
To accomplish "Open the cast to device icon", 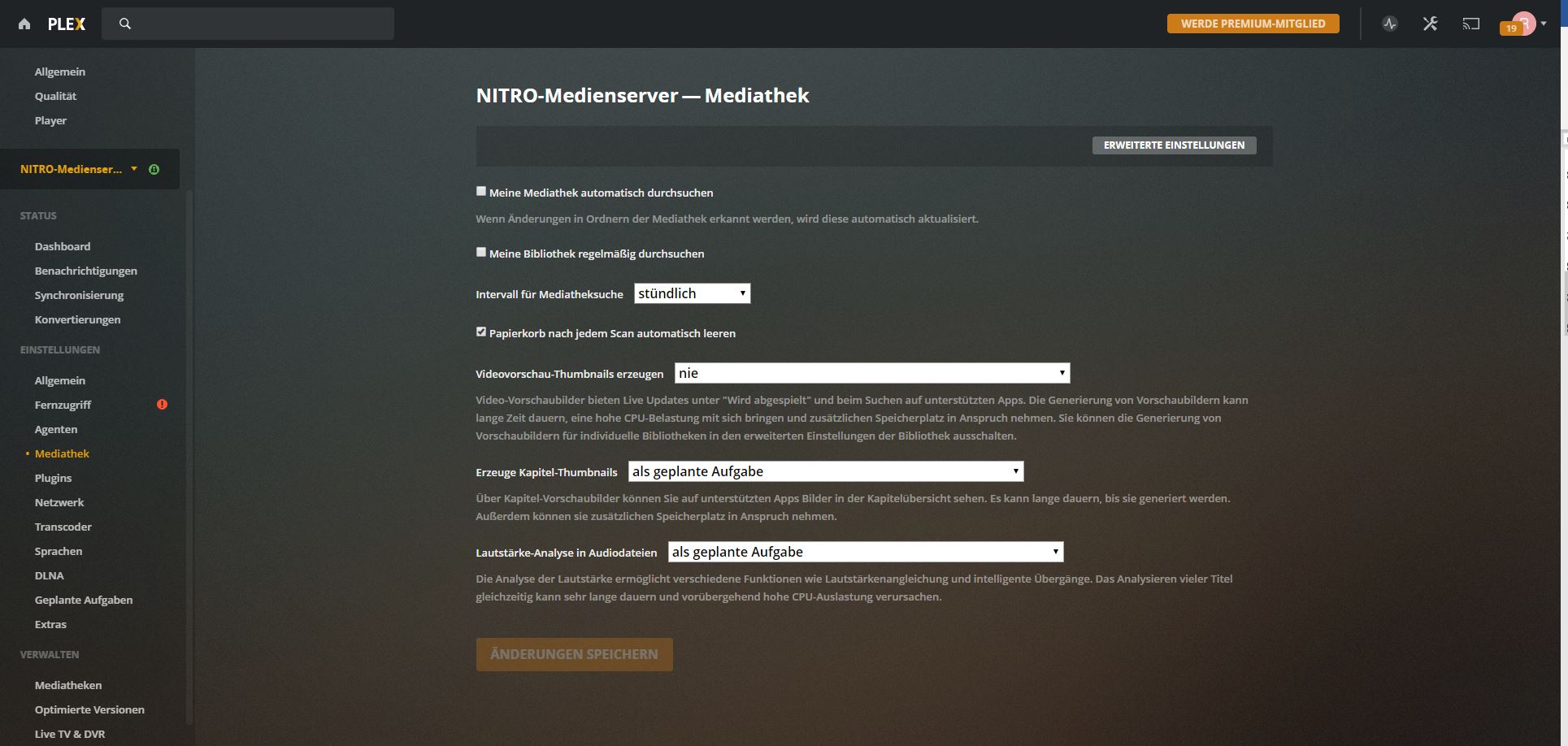I will [1471, 24].
